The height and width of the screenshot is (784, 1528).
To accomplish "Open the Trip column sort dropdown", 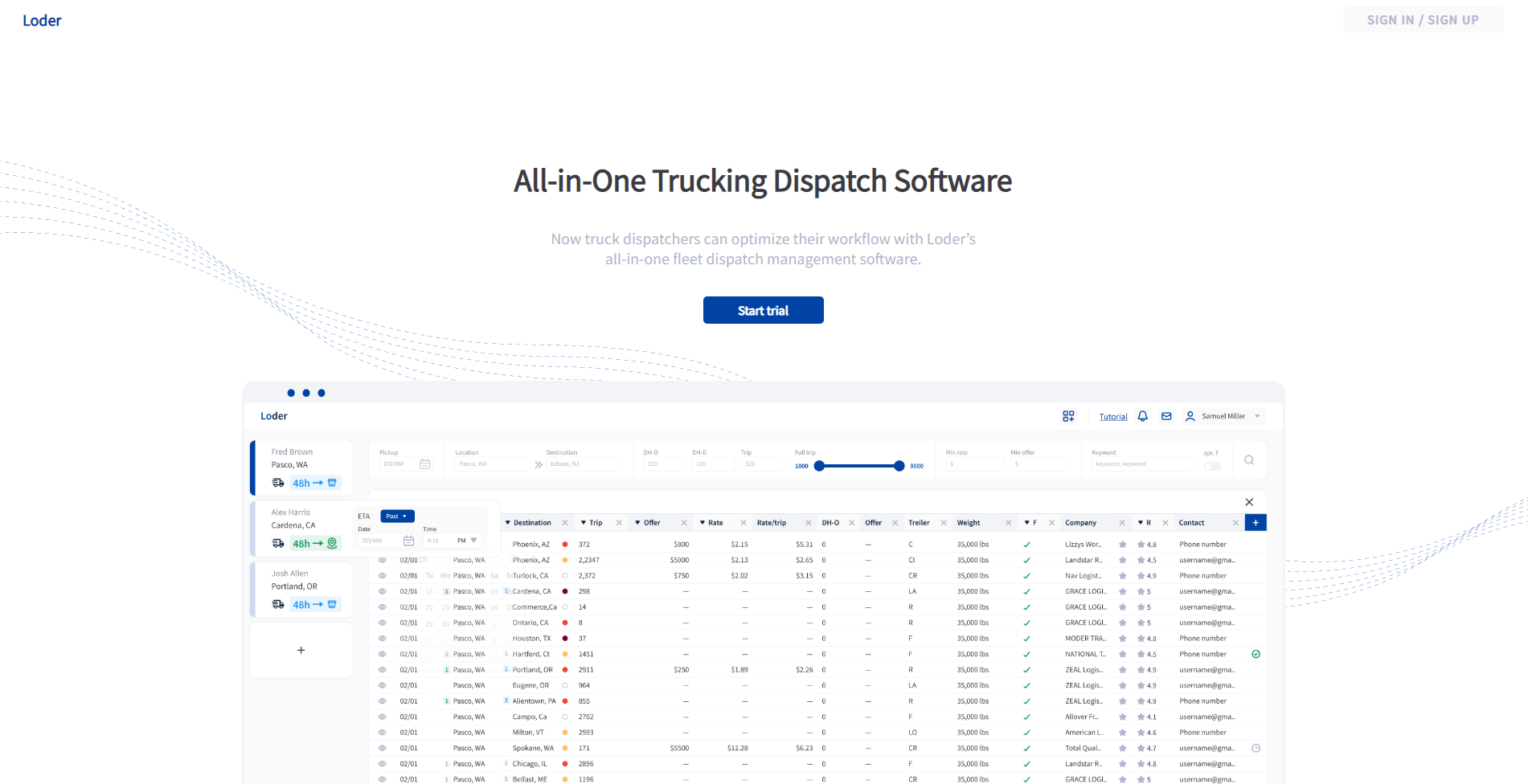I will [x=584, y=523].
